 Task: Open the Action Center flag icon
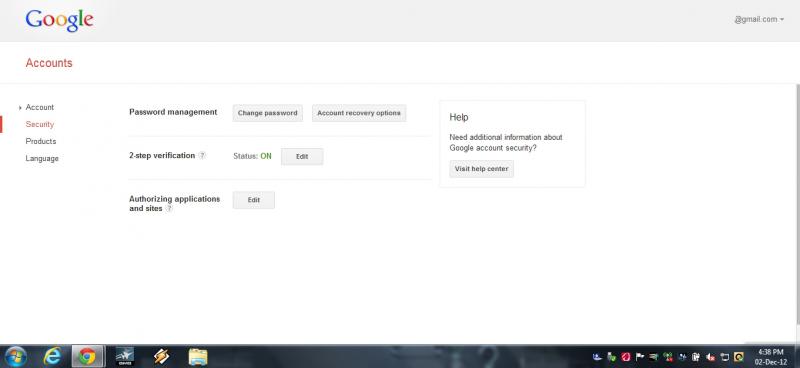639,357
